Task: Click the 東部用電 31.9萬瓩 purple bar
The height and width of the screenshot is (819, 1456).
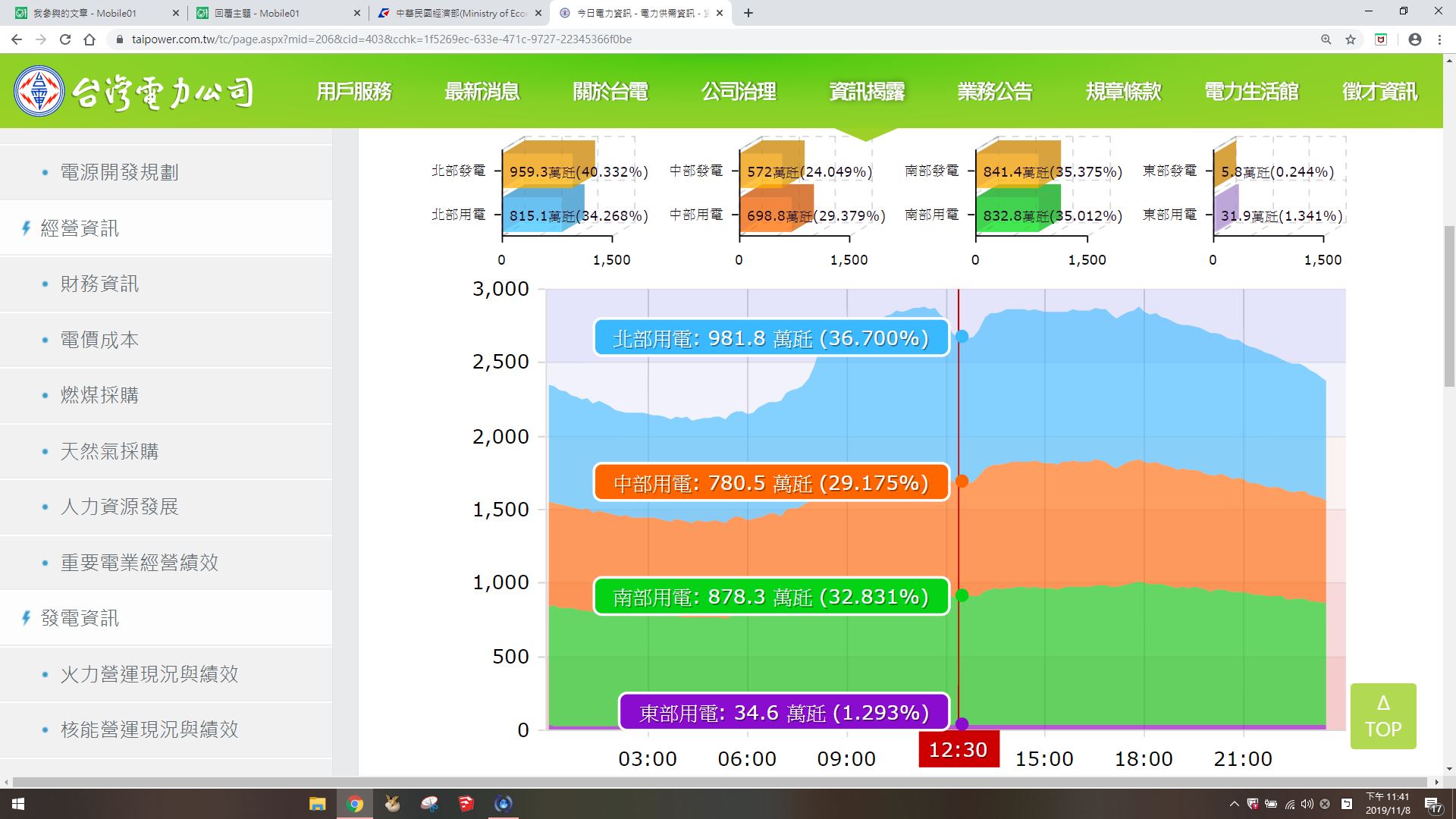Action: pyautogui.click(x=1226, y=209)
